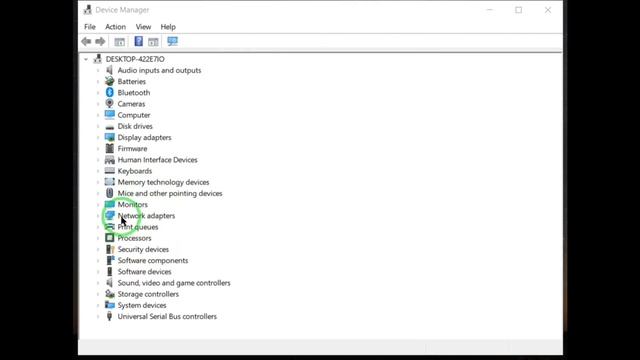Viewport: 640px width, 360px height.
Task: Click the Mice and other pointing devices icon
Action: pos(109,193)
